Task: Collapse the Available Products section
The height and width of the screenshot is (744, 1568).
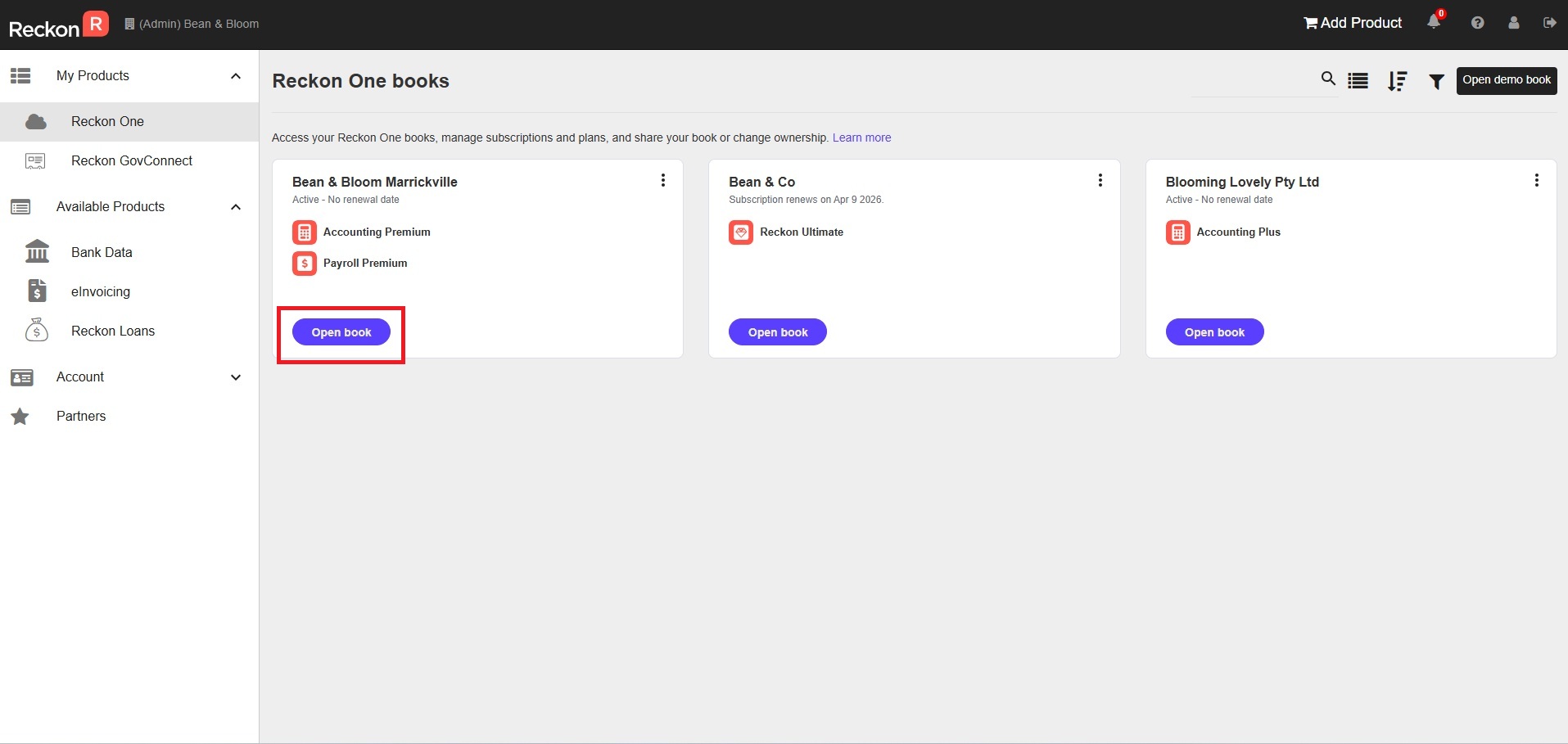Action: pyautogui.click(x=236, y=207)
